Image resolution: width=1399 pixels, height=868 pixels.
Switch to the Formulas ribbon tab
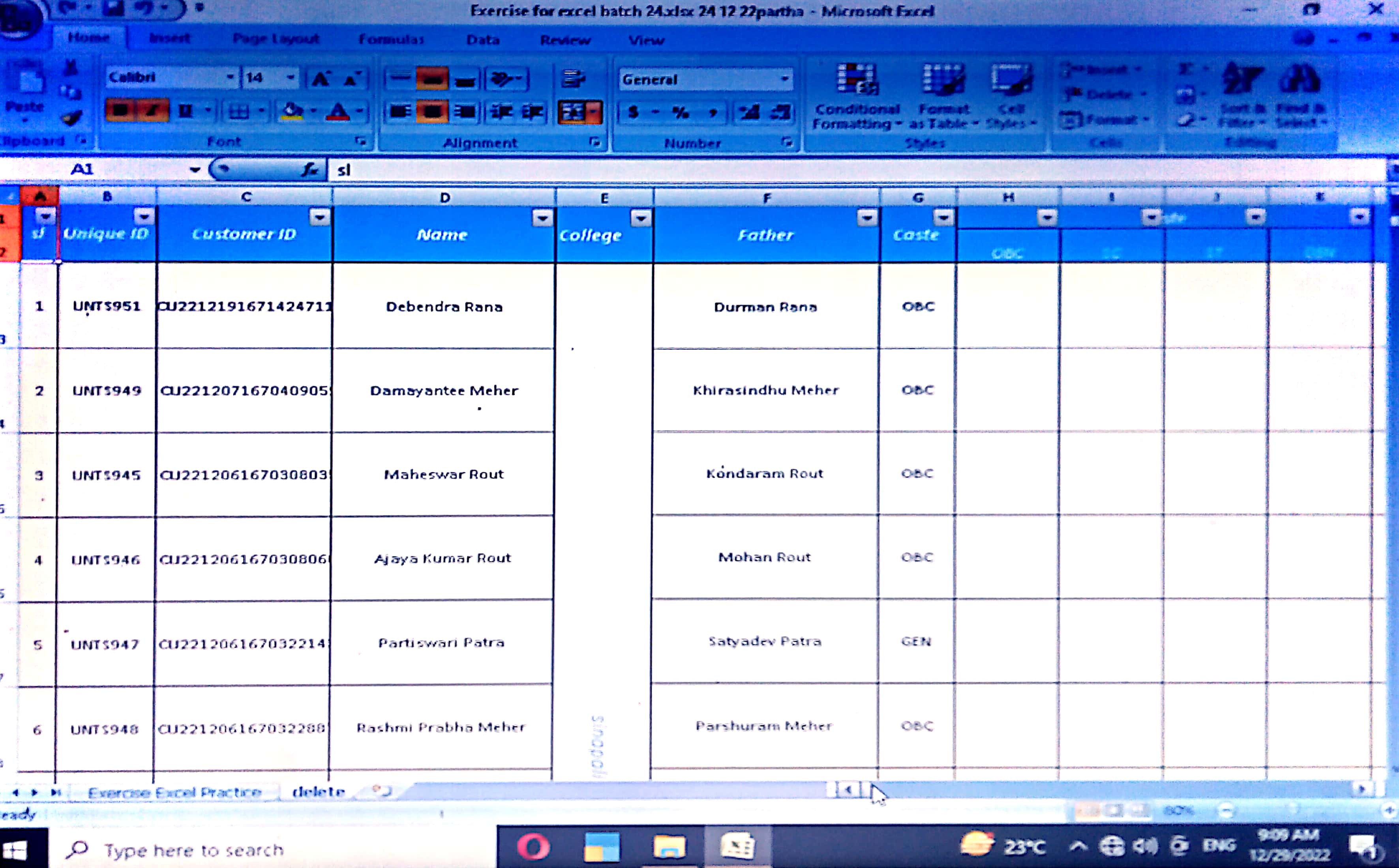[x=391, y=39]
